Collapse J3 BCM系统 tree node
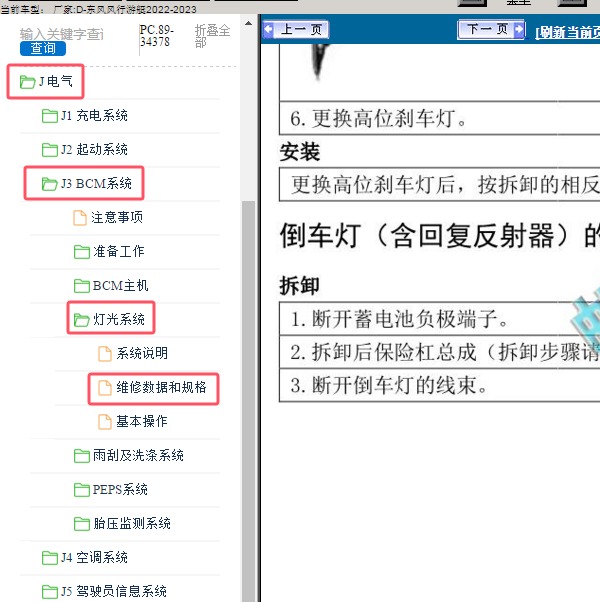This screenshot has width=600, height=602. click(x=96, y=184)
